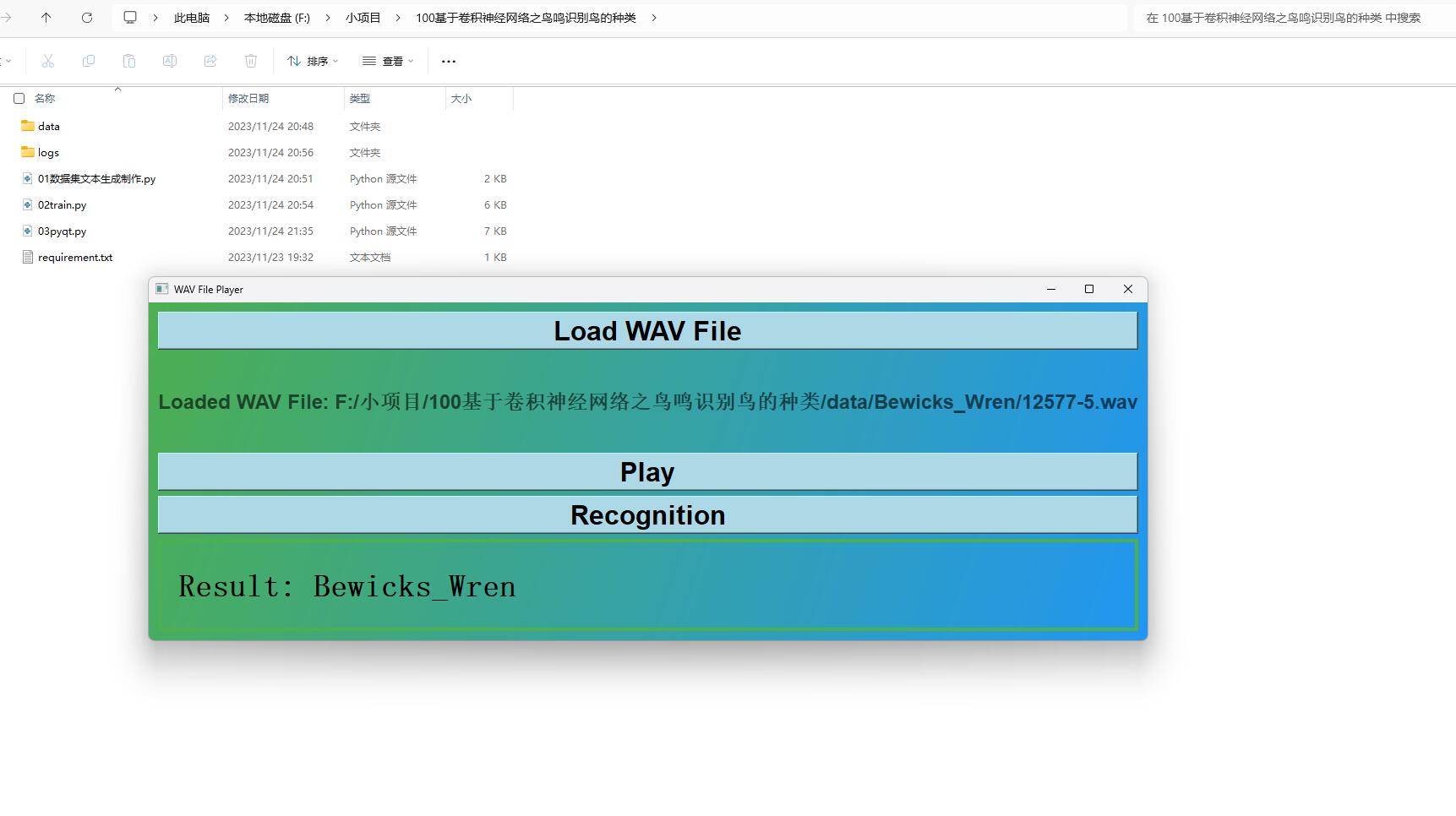Tick the select-all checkbox beside 名称
Screen dimensions: 1456x816
19,99
